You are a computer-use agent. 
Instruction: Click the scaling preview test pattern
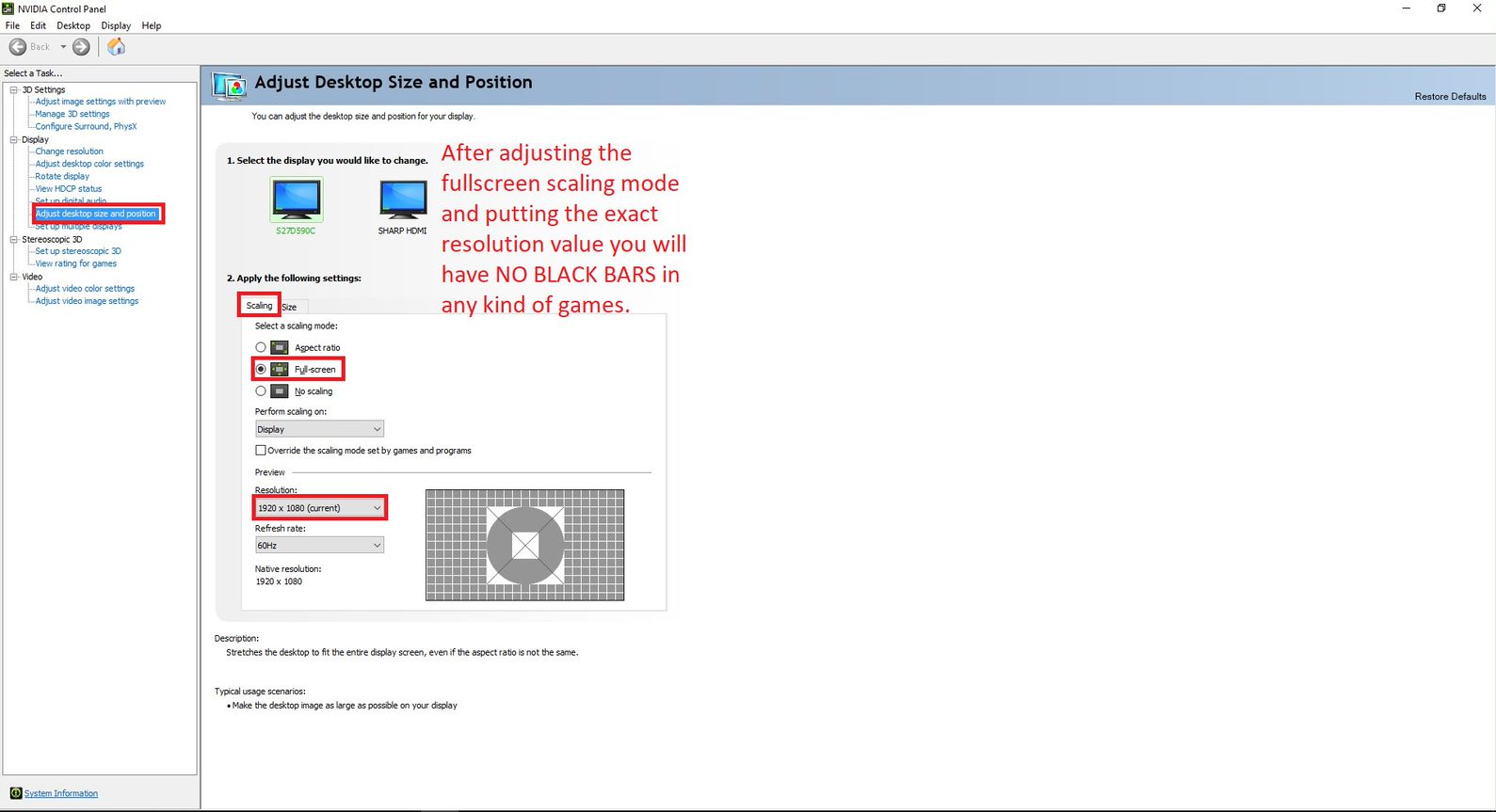(x=525, y=545)
